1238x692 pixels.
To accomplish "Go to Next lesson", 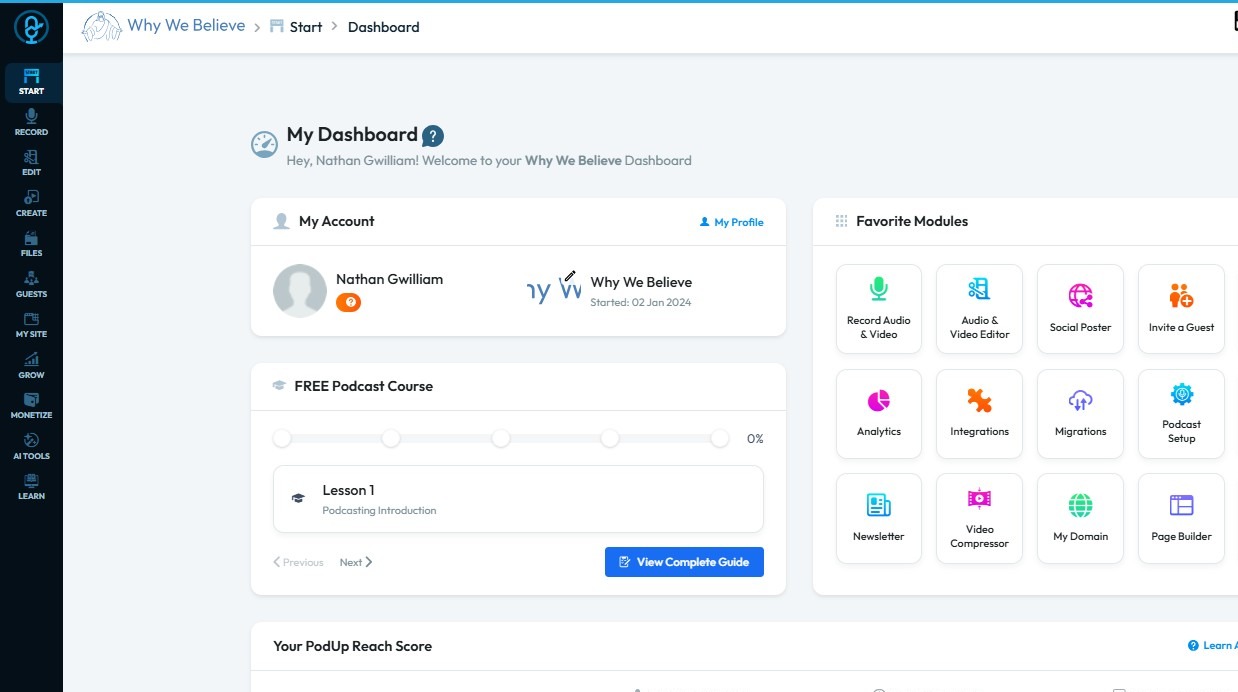I will tap(356, 562).
